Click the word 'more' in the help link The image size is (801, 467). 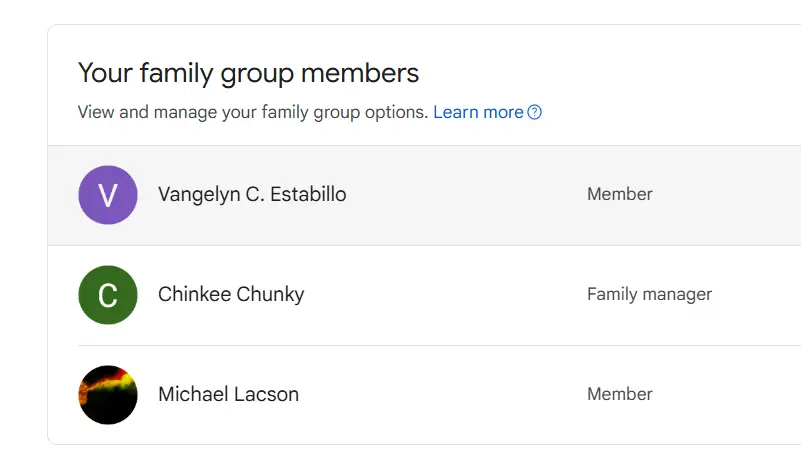pos(503,112)
